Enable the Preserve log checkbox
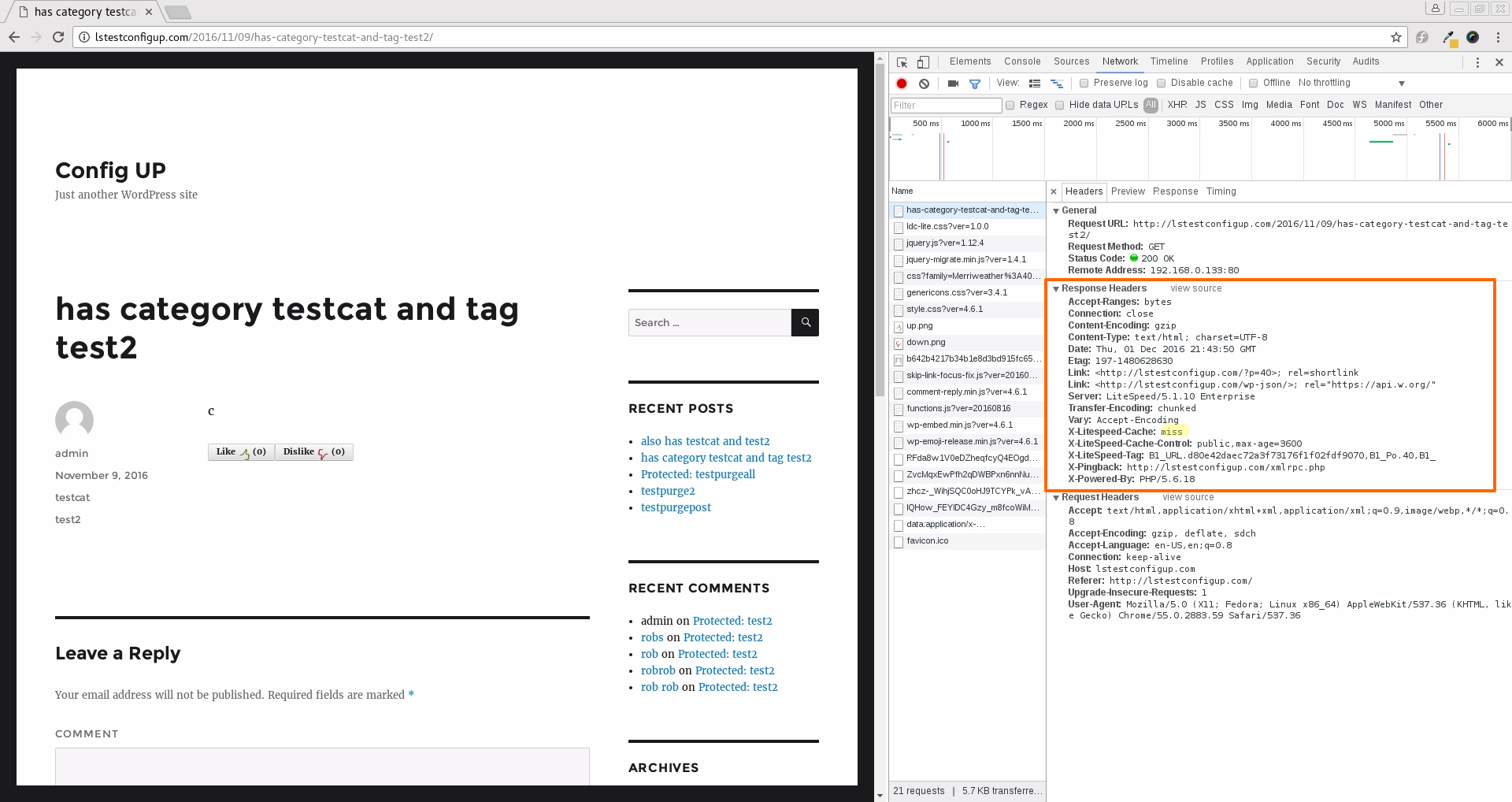The image size is (1512, 802). click(x=1084, y=84)
